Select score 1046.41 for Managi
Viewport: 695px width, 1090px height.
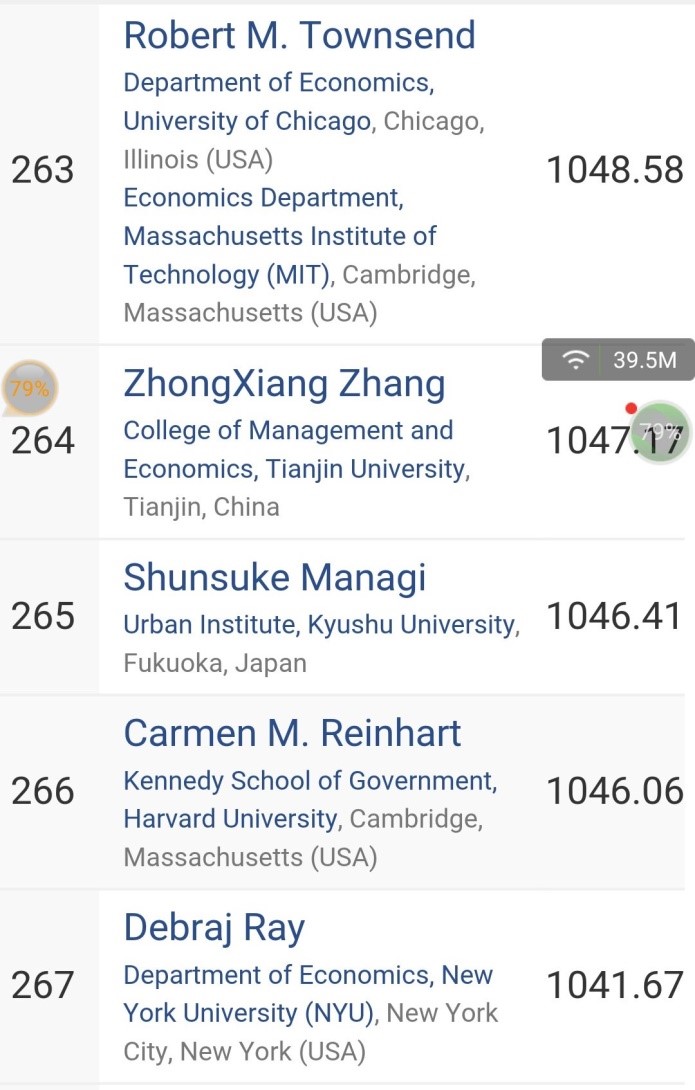coord(614,616)
